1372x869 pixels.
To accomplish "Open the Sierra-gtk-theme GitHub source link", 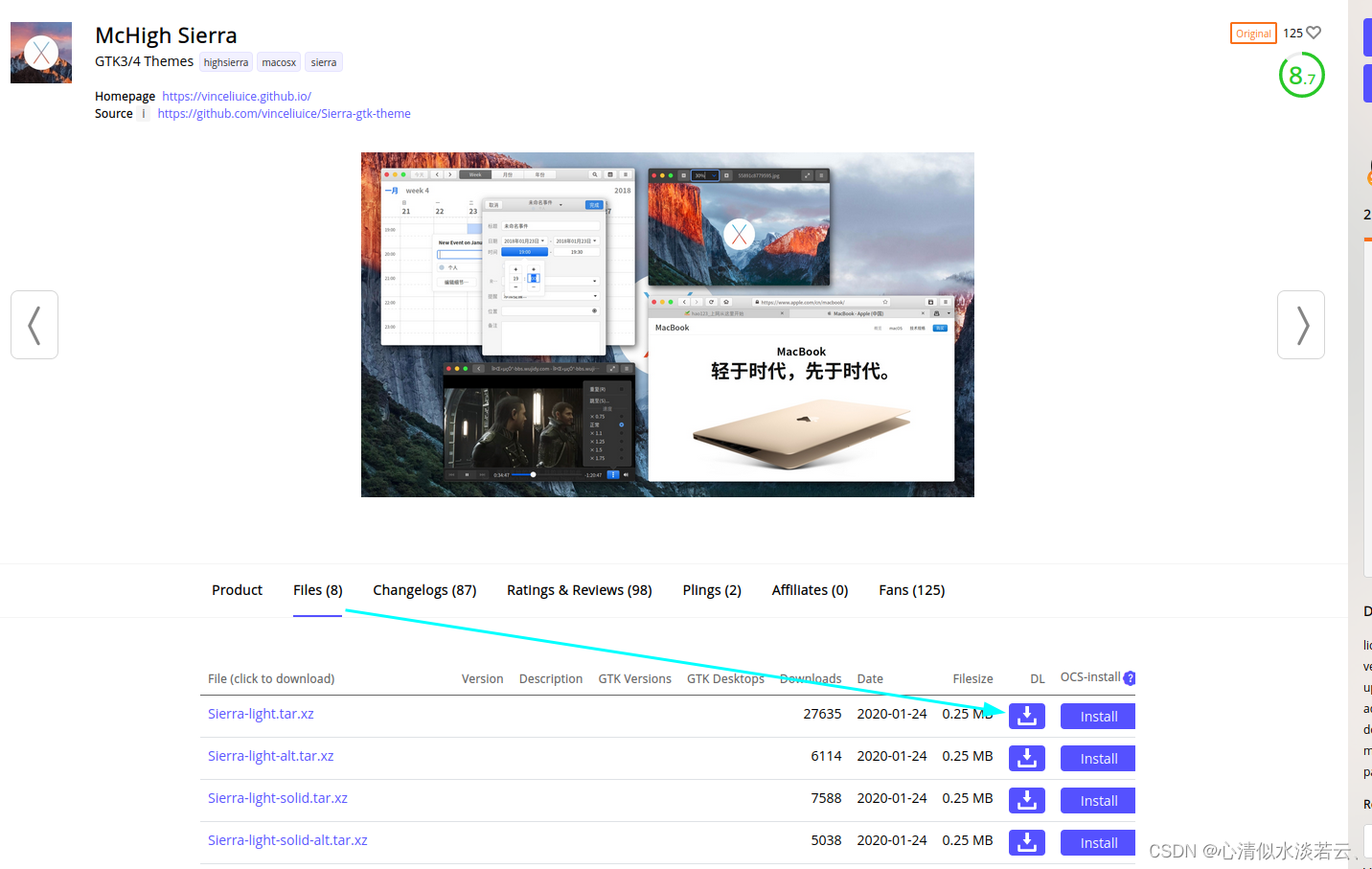I will coord(284,113).
